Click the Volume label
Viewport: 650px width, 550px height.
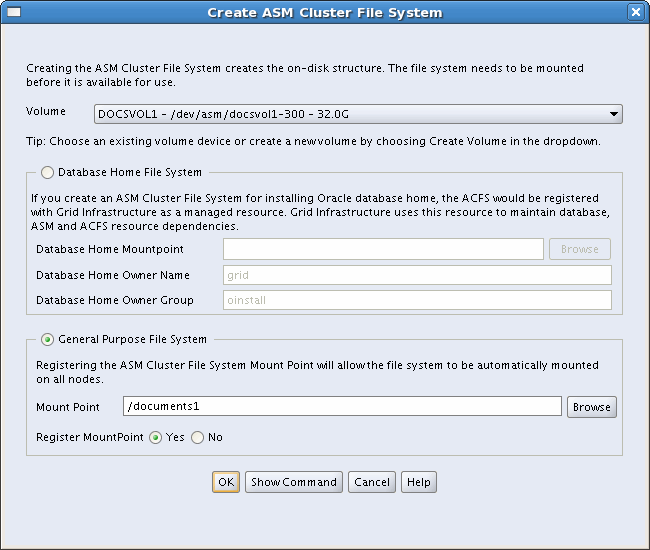click(x=46, y=111)
